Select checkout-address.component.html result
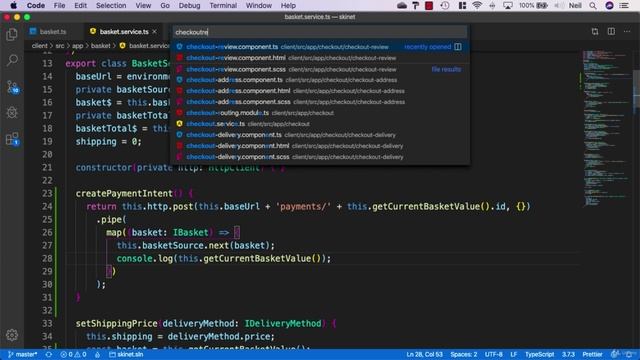Viewport: 640px width, 360px height. pyautogui.click(x=320, y=91)
